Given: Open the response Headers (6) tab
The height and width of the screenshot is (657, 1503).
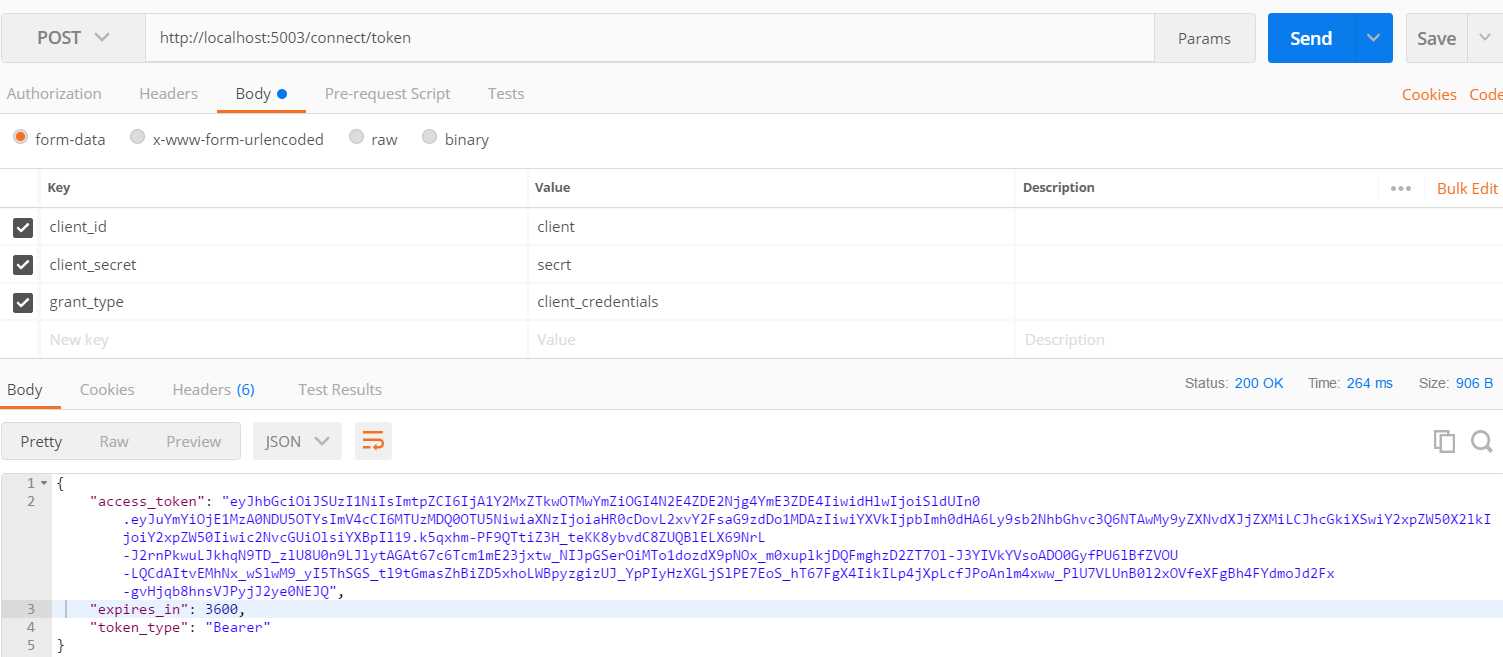Looking at the screenshot, I should (213, 389).
